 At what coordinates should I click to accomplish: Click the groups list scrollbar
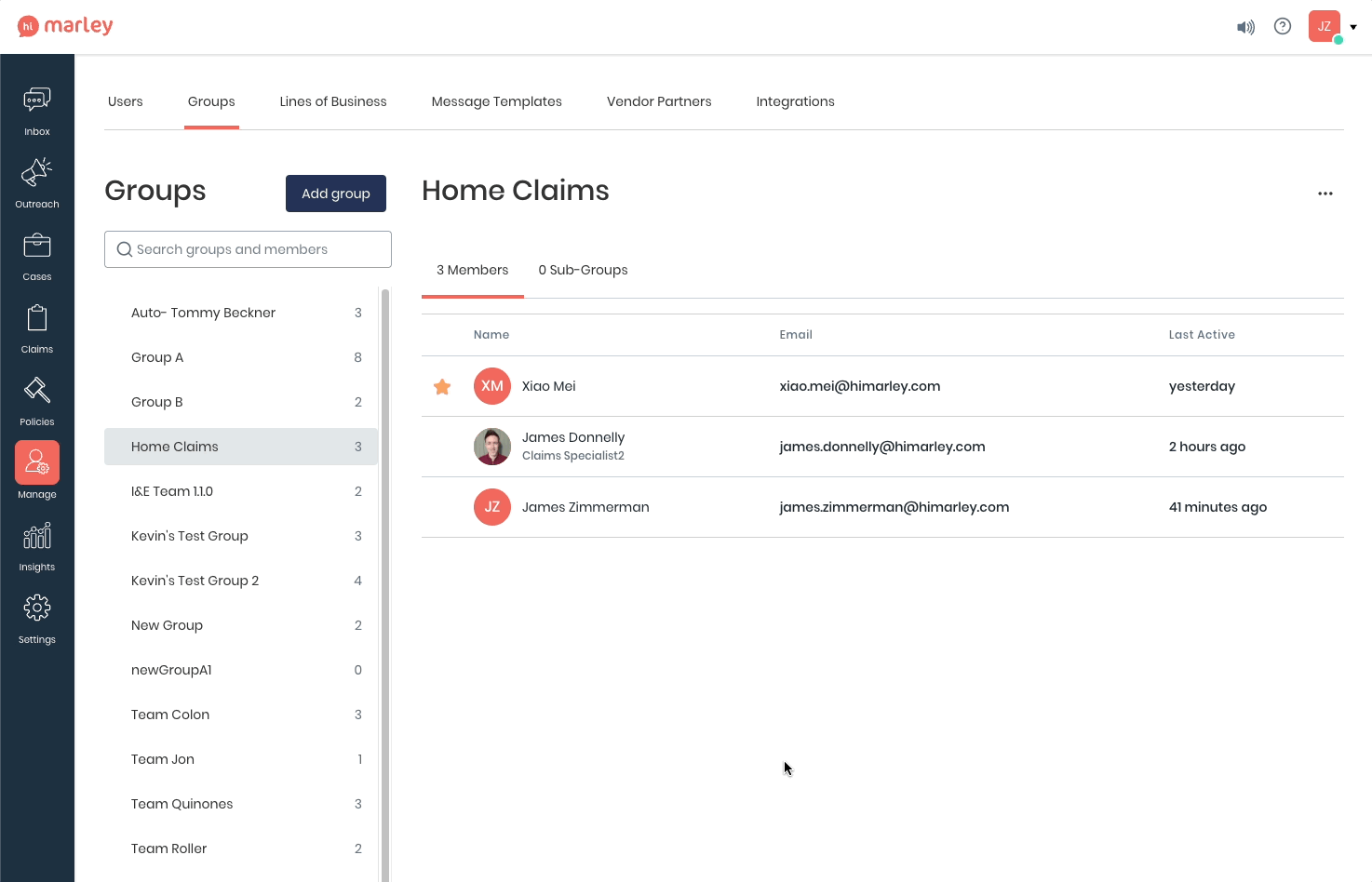pos(384,558)
